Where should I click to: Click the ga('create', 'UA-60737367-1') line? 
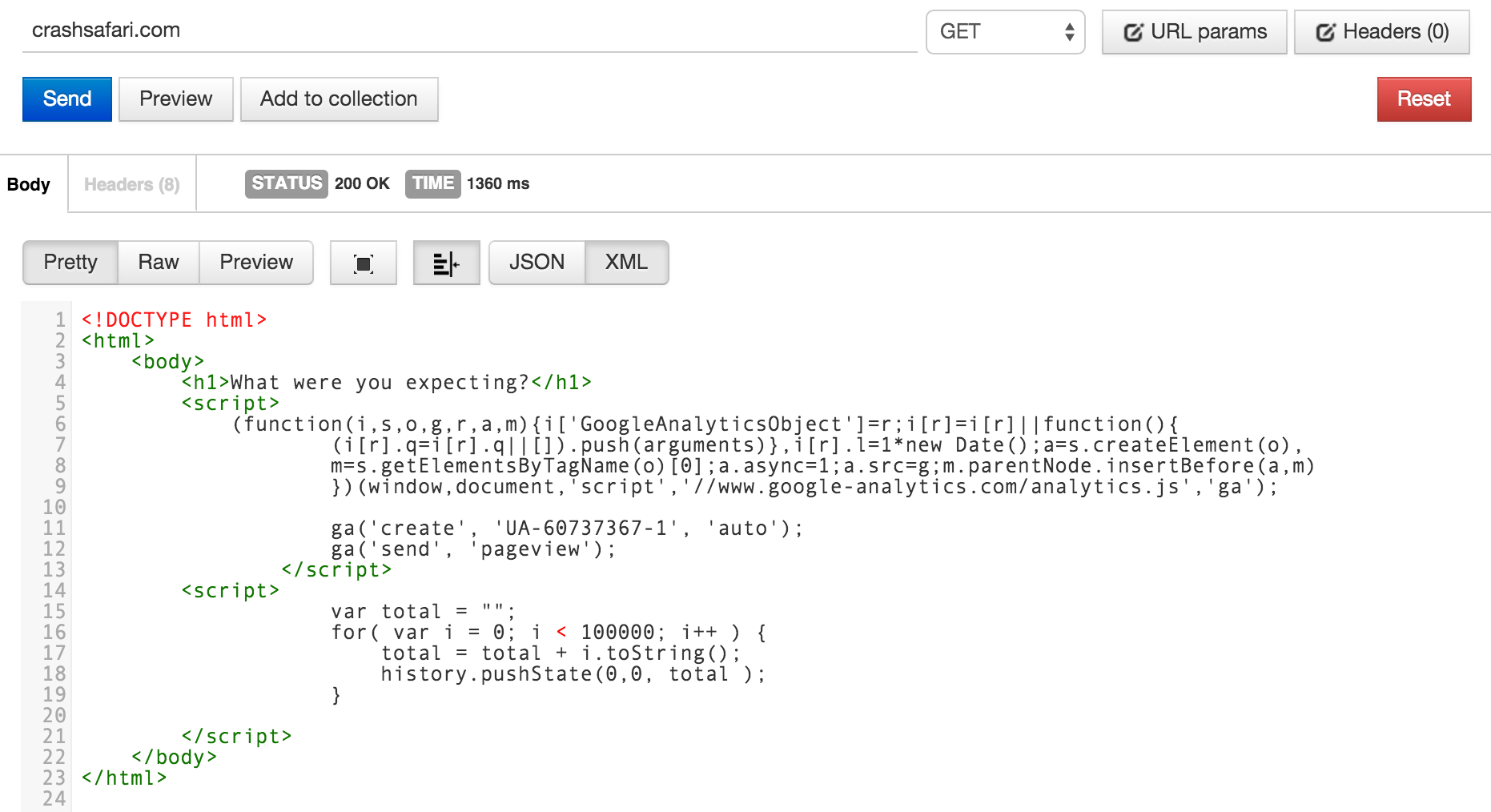point(567,528)
